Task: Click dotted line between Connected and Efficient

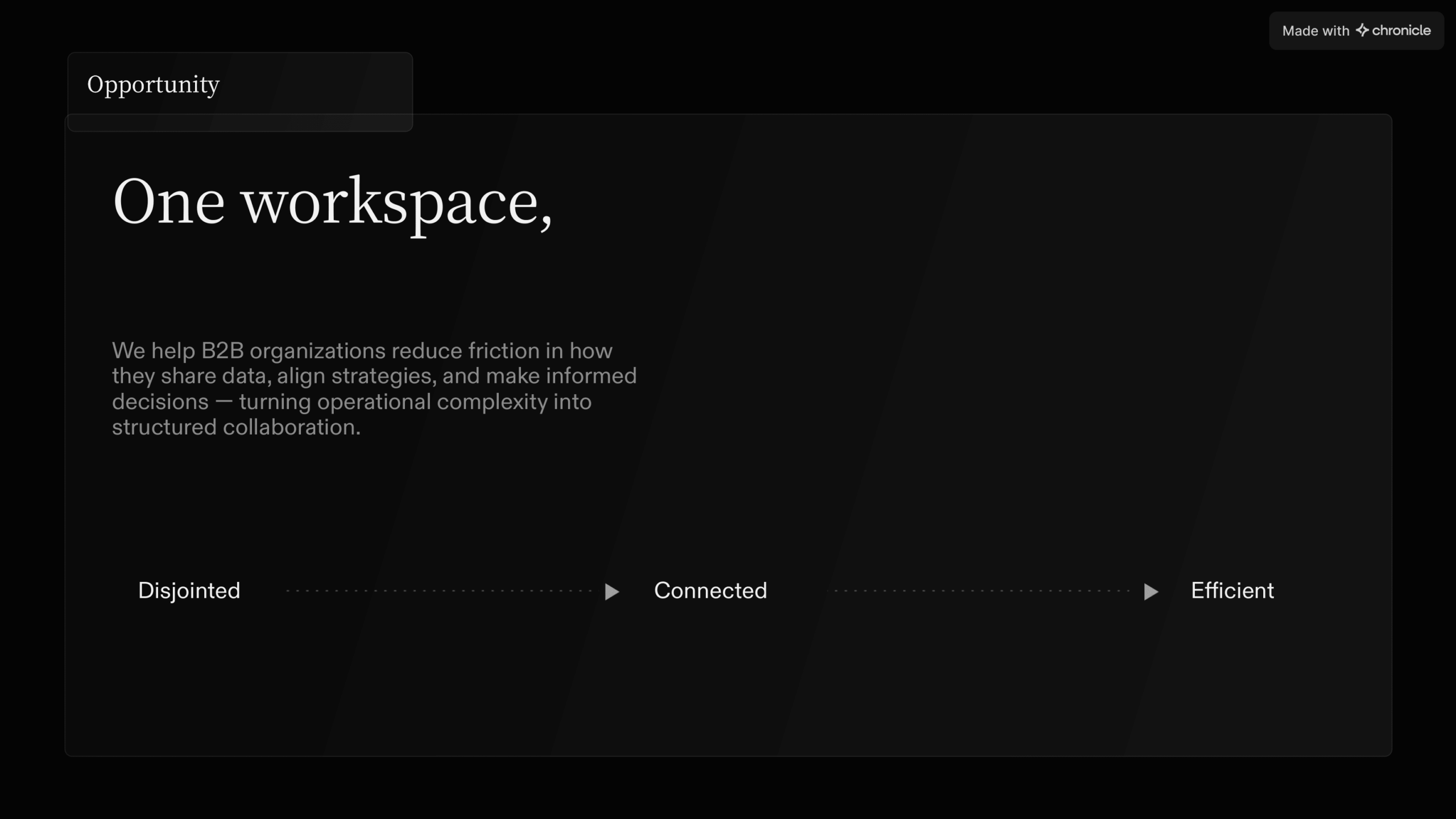Action: [981, 591]
